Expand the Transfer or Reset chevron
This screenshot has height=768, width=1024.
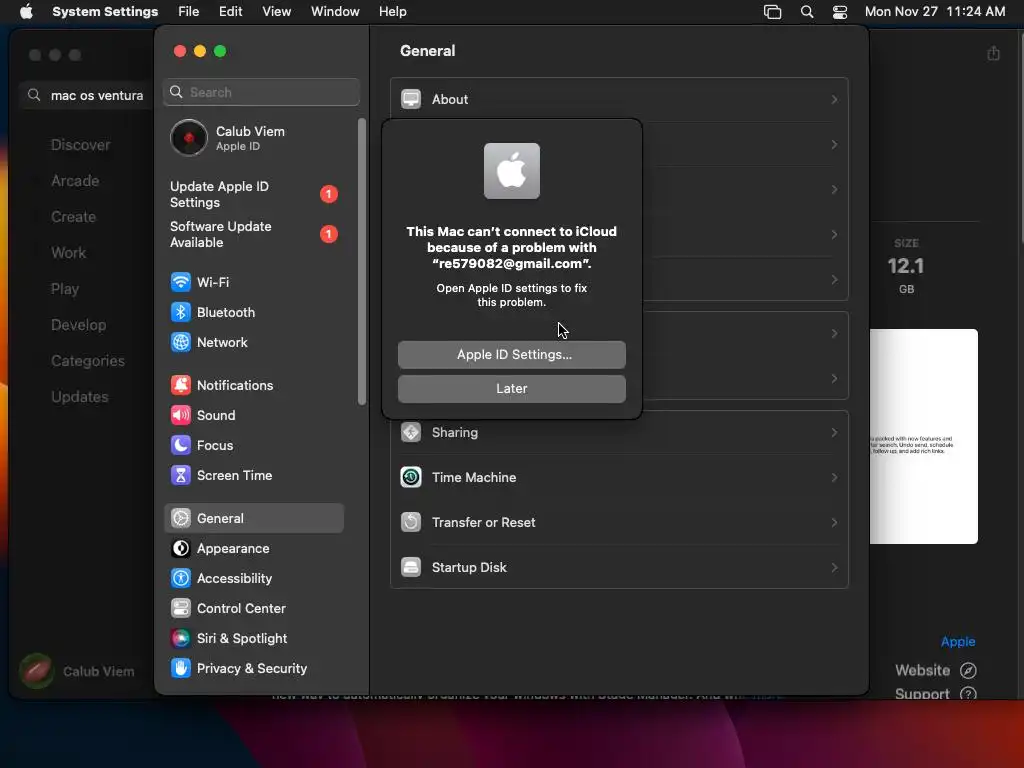coord(835,522)
